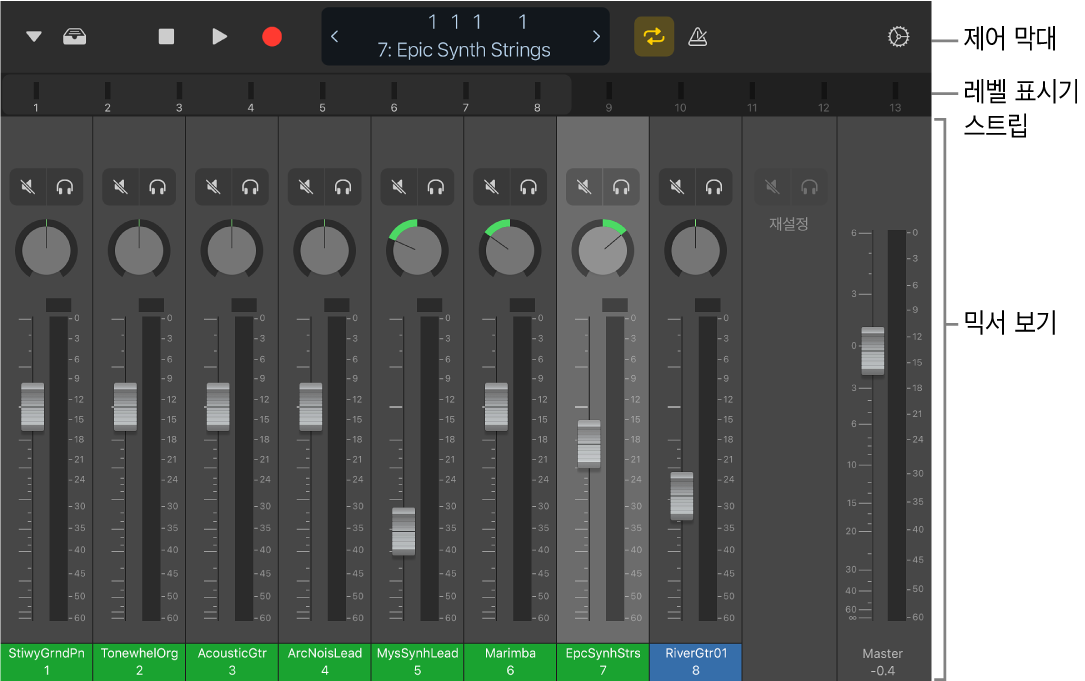Image resolution: width=1085 pixels, height=681 pixels.
Task: Click the volume fader handle on MysSynhLead
Action: 403,532
